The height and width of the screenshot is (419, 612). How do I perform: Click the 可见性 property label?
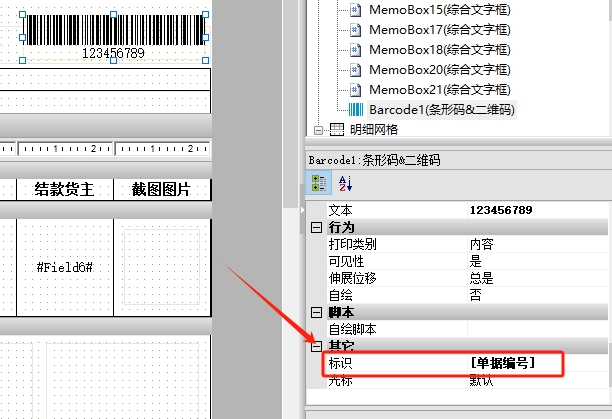click(347, 261)
